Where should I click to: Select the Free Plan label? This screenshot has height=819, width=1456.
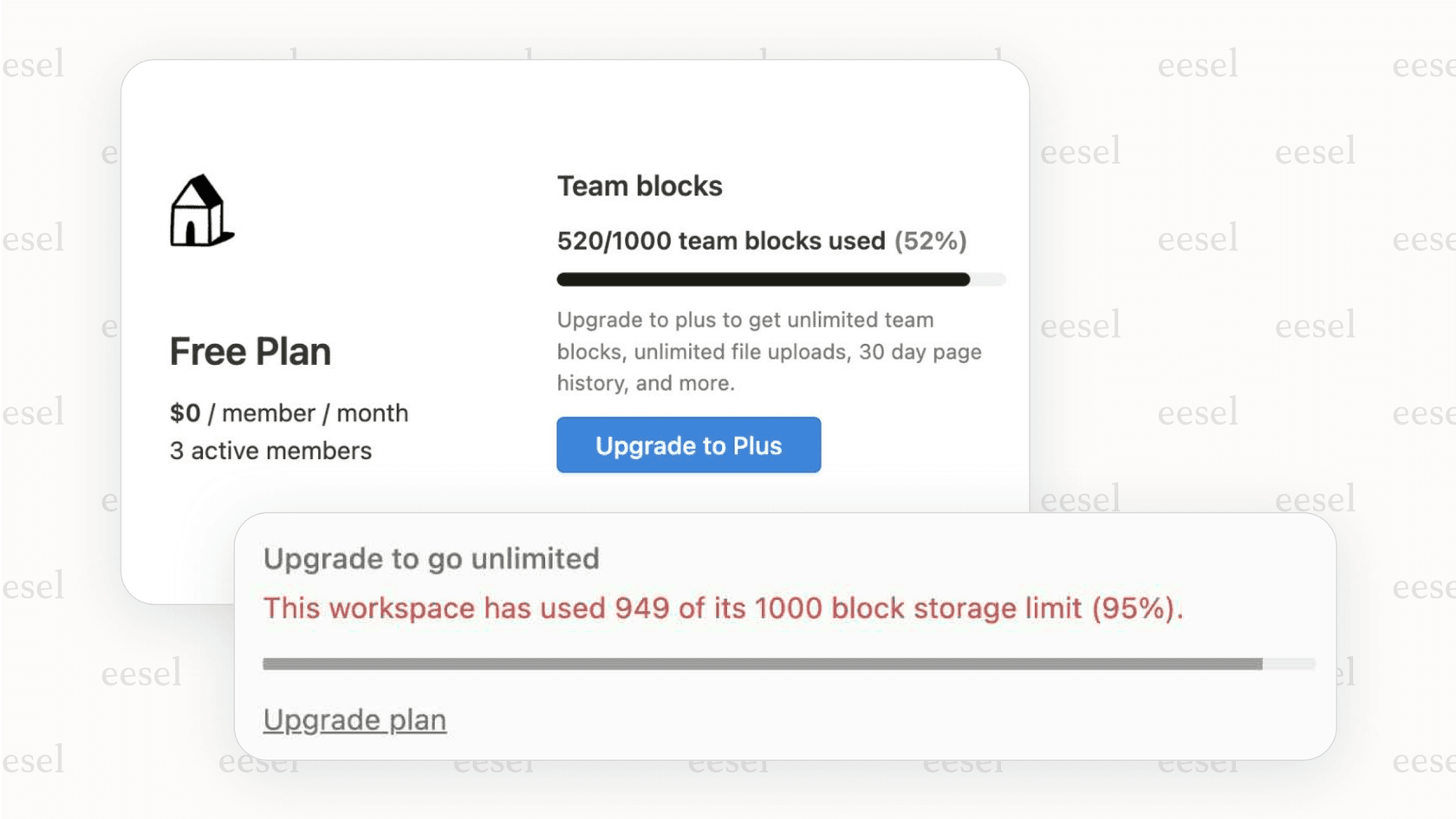tap(250, 351)
